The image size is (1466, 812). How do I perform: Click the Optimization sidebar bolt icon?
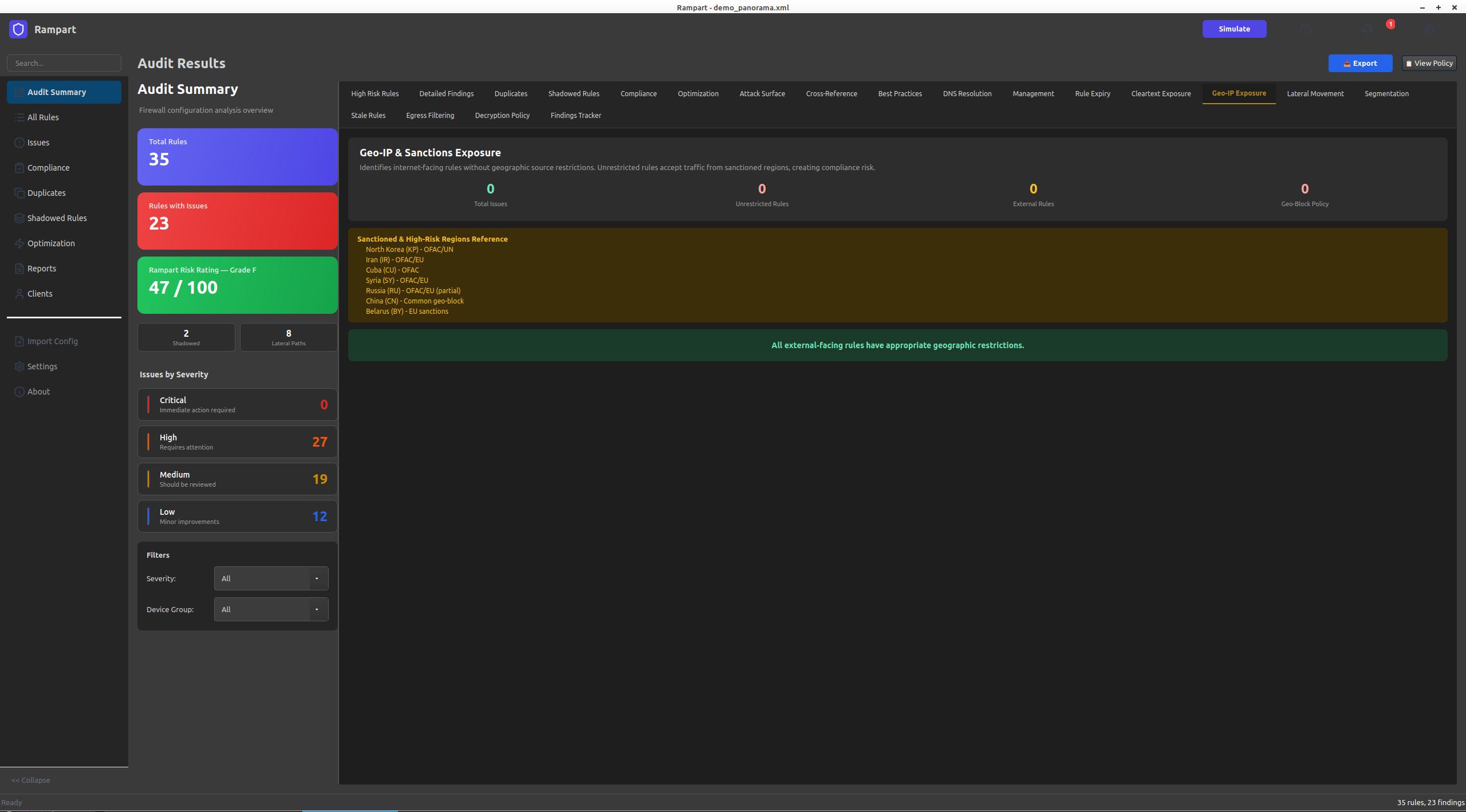click(x=19, y=243)
